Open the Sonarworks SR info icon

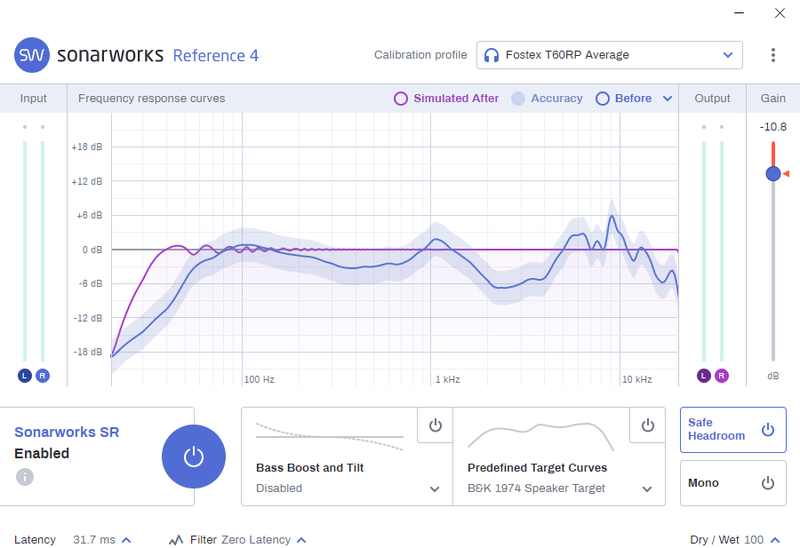(x=24, y=477)
